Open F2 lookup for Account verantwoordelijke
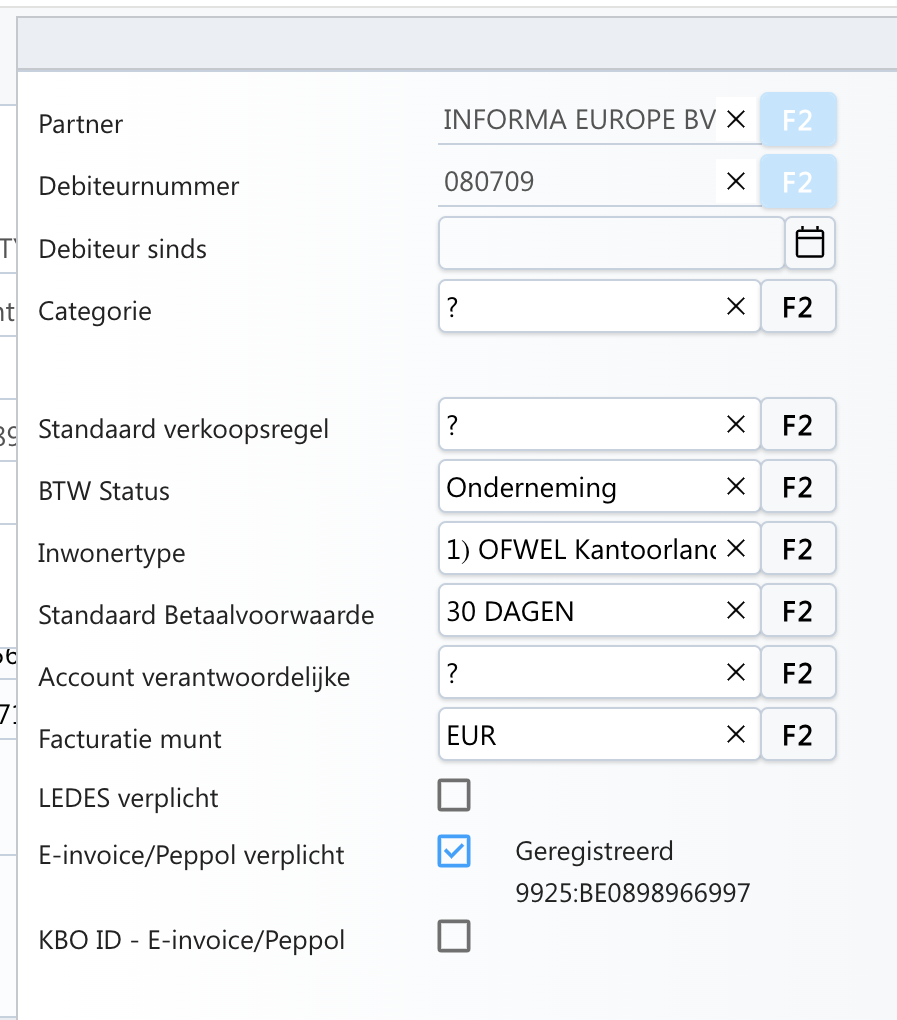This screenshot has height=1020, width=897. click(x=797, y=673)
